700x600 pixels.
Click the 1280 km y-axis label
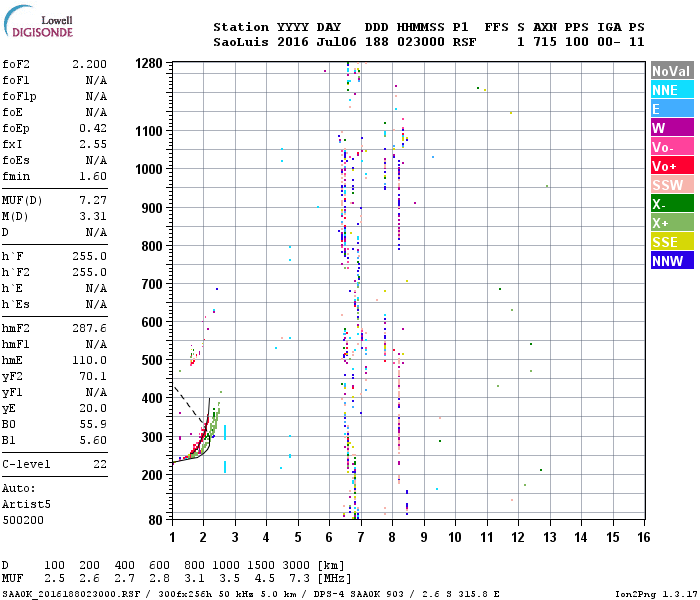(x=149, y=63)
